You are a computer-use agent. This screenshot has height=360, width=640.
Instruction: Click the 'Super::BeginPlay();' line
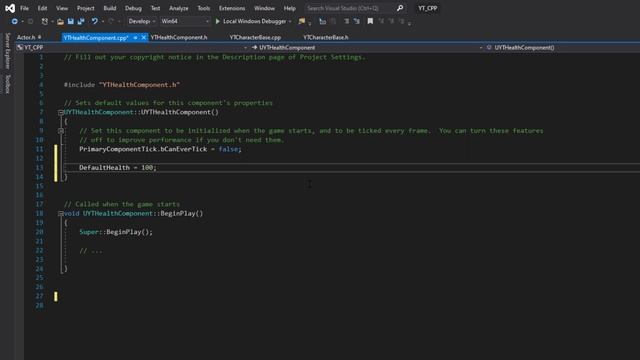pos(116,232)
